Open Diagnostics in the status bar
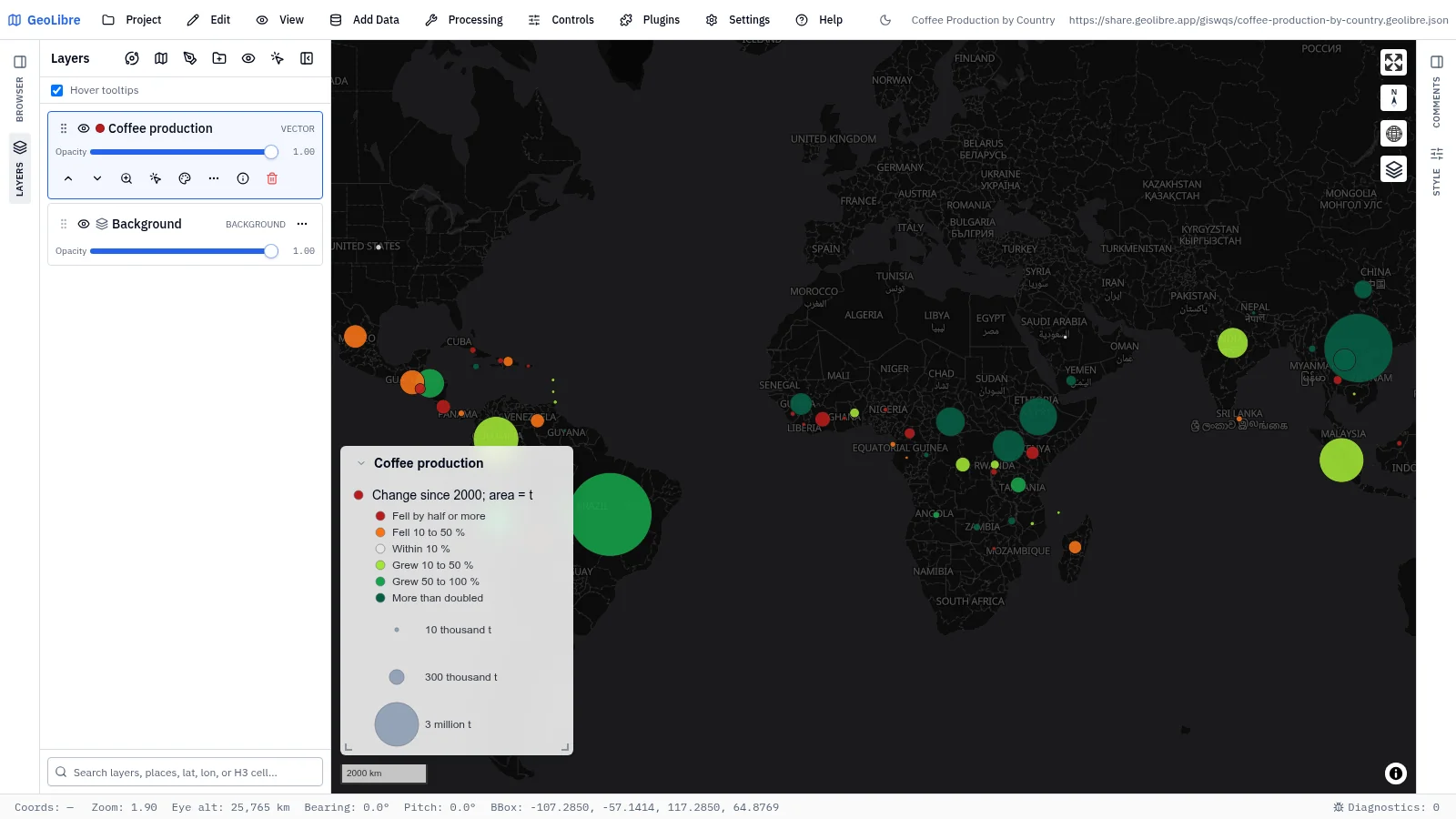 tap(1386, 807)
